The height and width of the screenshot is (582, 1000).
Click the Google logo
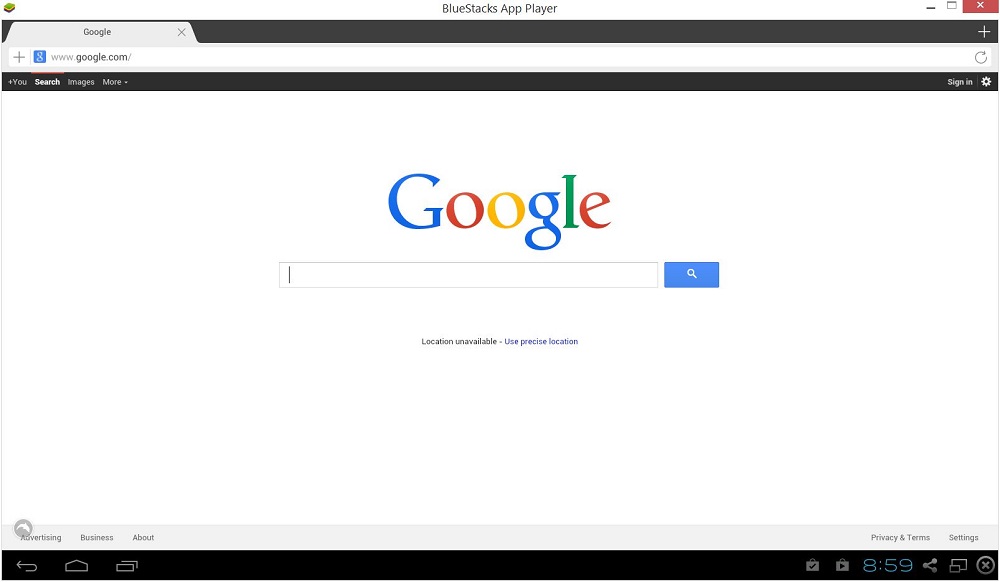pos(499,211)
